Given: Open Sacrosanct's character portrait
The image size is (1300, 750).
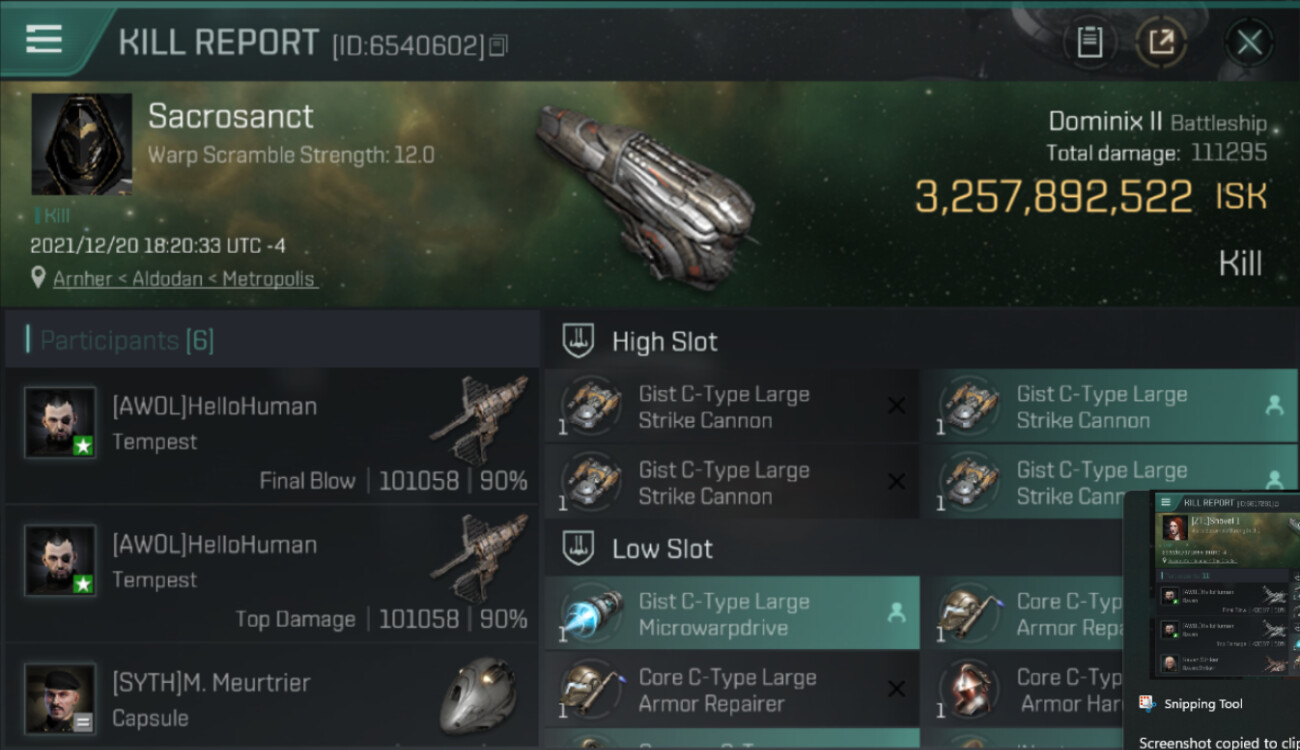Looking at the screenshot, I should [x=81, y=144].
